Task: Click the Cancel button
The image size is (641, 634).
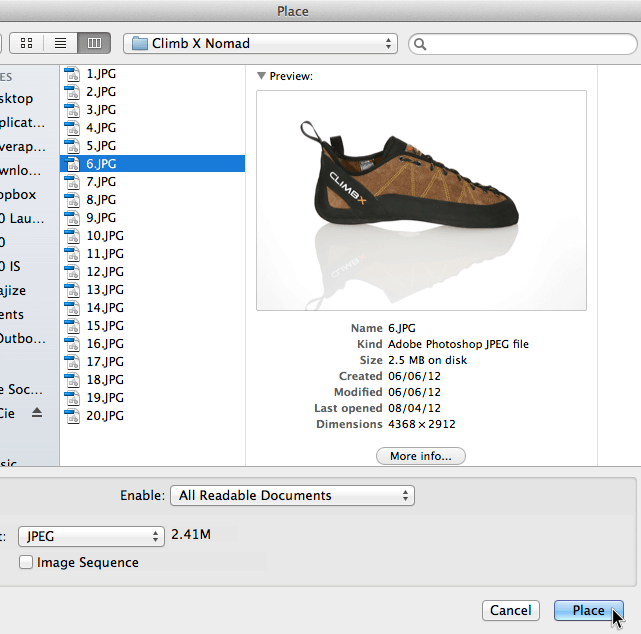Action: [510, 610]
